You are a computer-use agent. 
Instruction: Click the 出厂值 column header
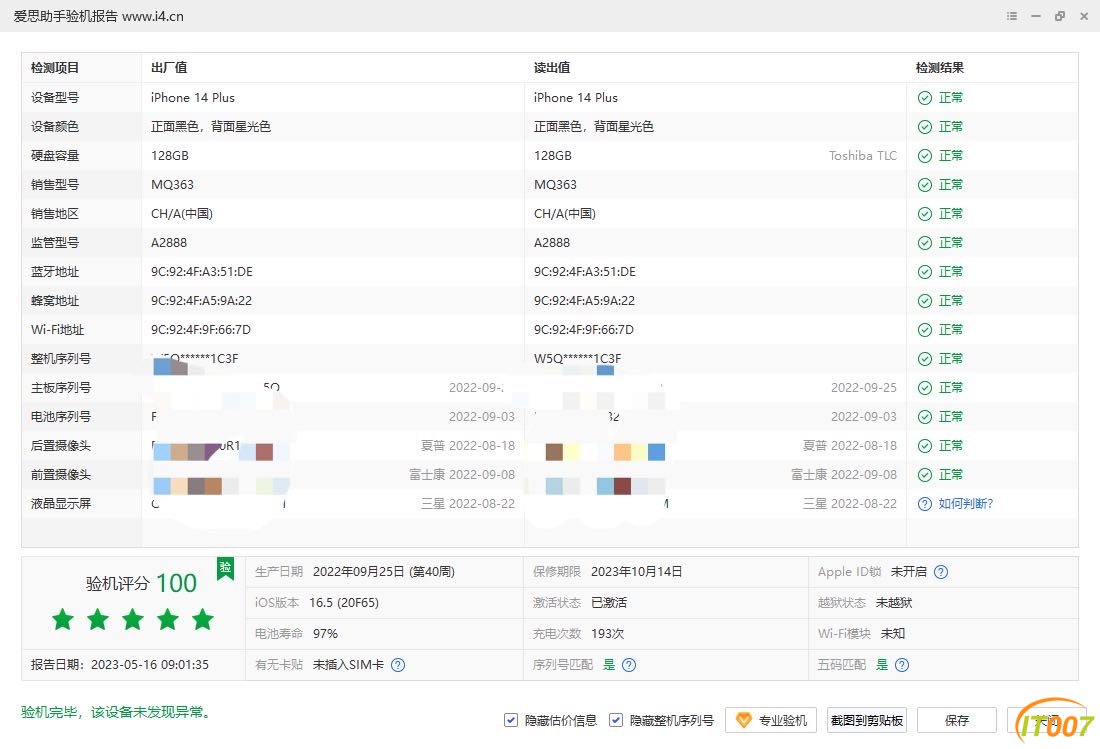point(169,68)
